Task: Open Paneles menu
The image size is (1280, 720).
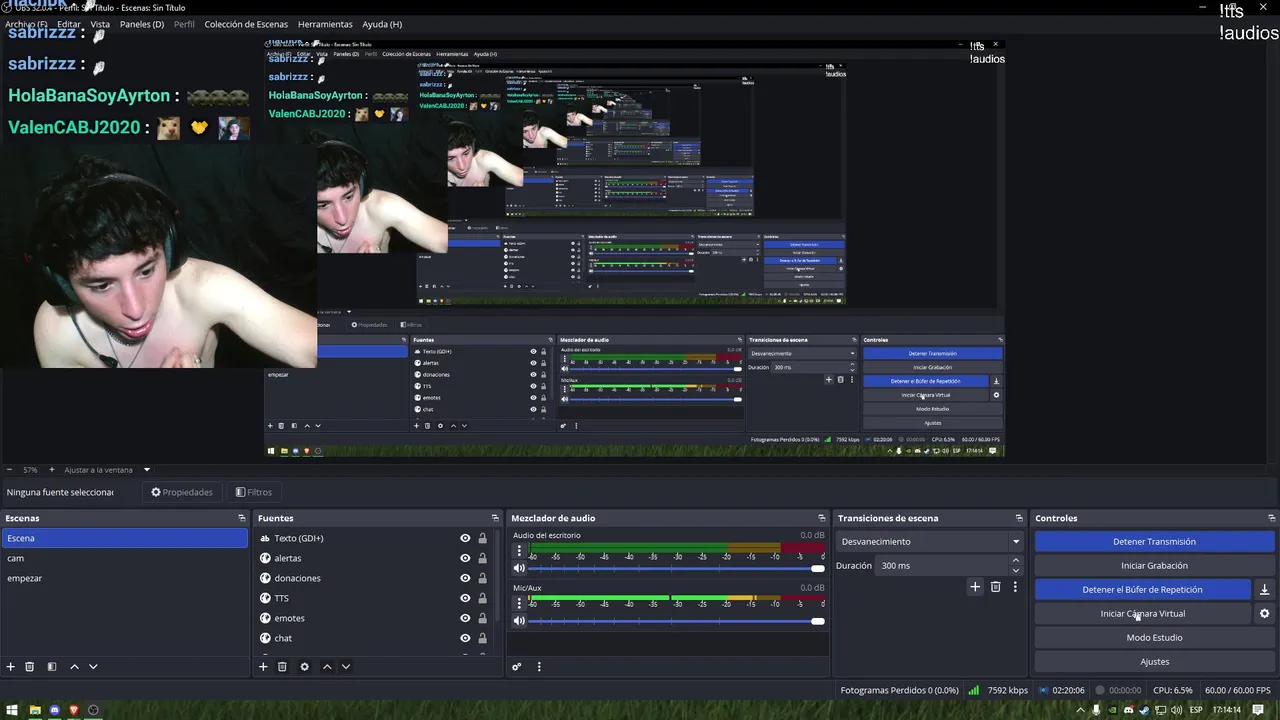Action: tap(142, 24)
